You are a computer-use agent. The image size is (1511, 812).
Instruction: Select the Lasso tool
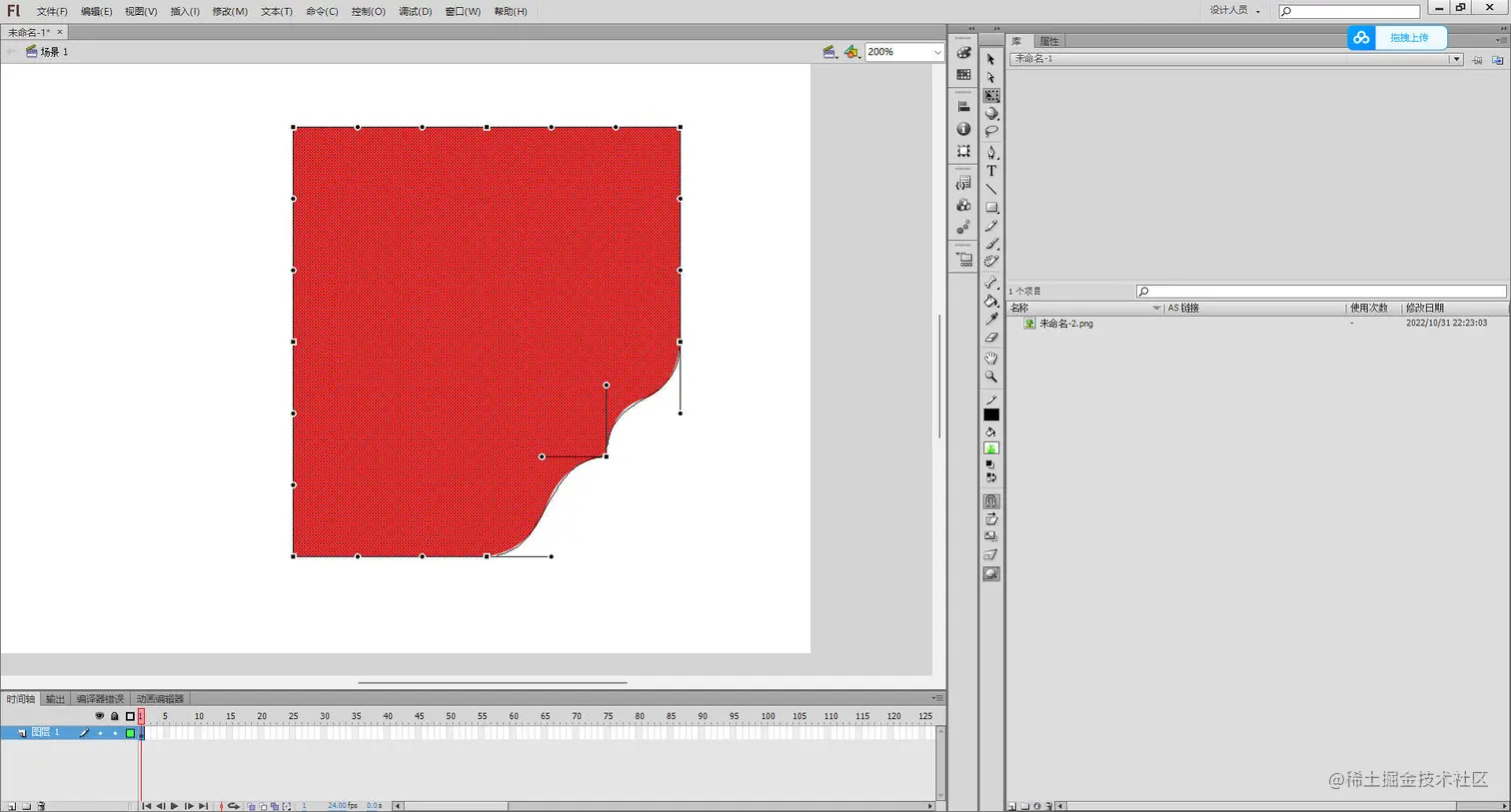[x=991, y=131]
